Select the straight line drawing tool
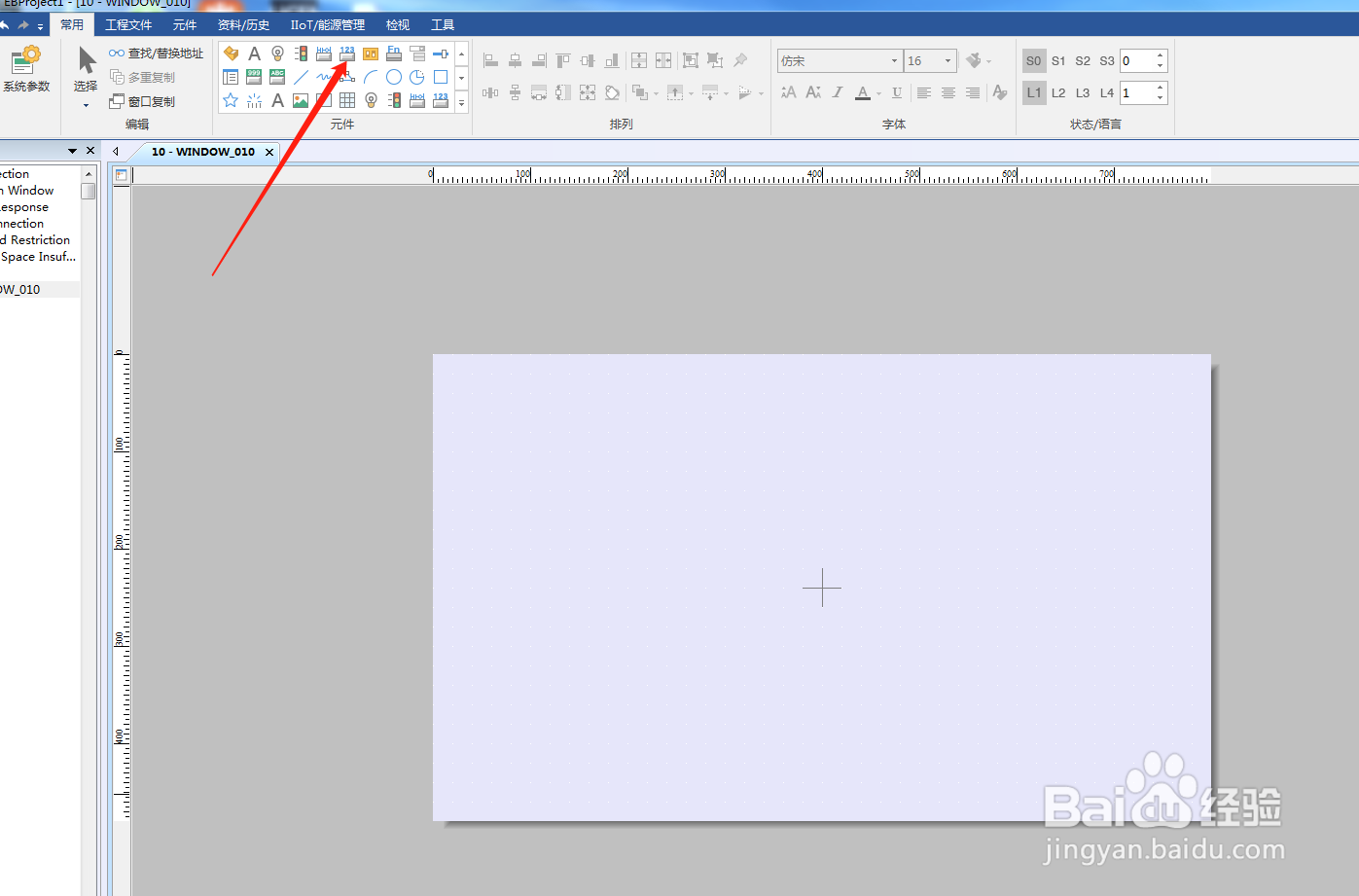Viewport: 1359px width, 896px height. click(301, 77)
